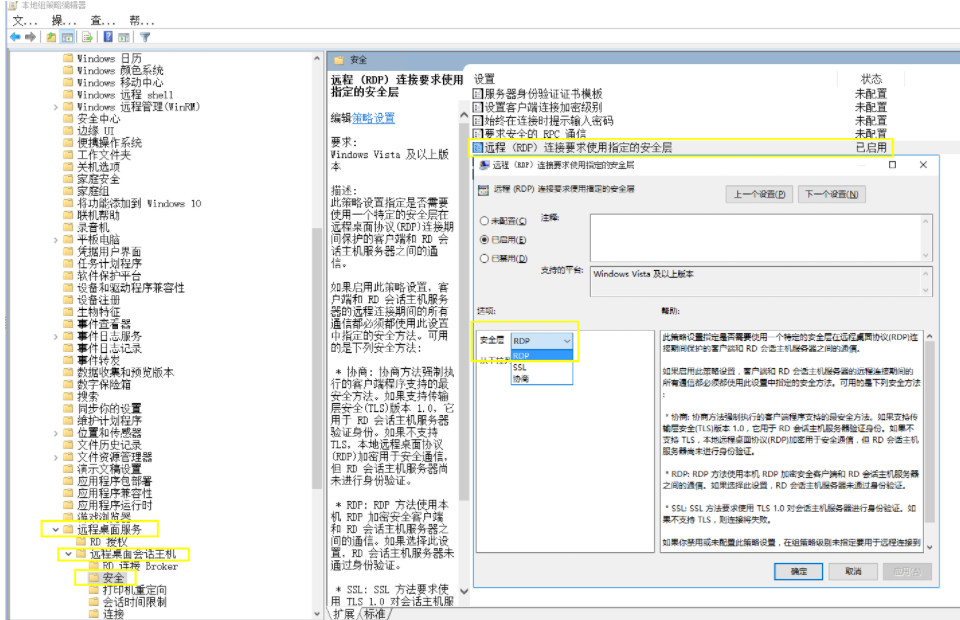Click the folder icon in the 安全 header bar
The width and height of the screenshot is (960, 620).
point(339,60)
